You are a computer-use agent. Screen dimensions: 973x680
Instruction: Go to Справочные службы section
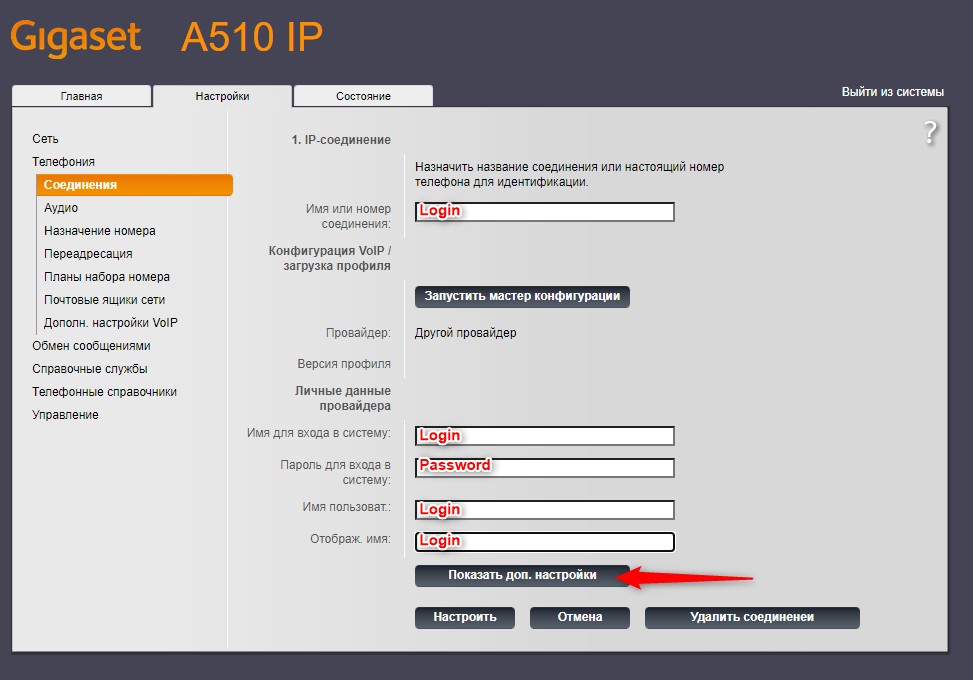90,369
